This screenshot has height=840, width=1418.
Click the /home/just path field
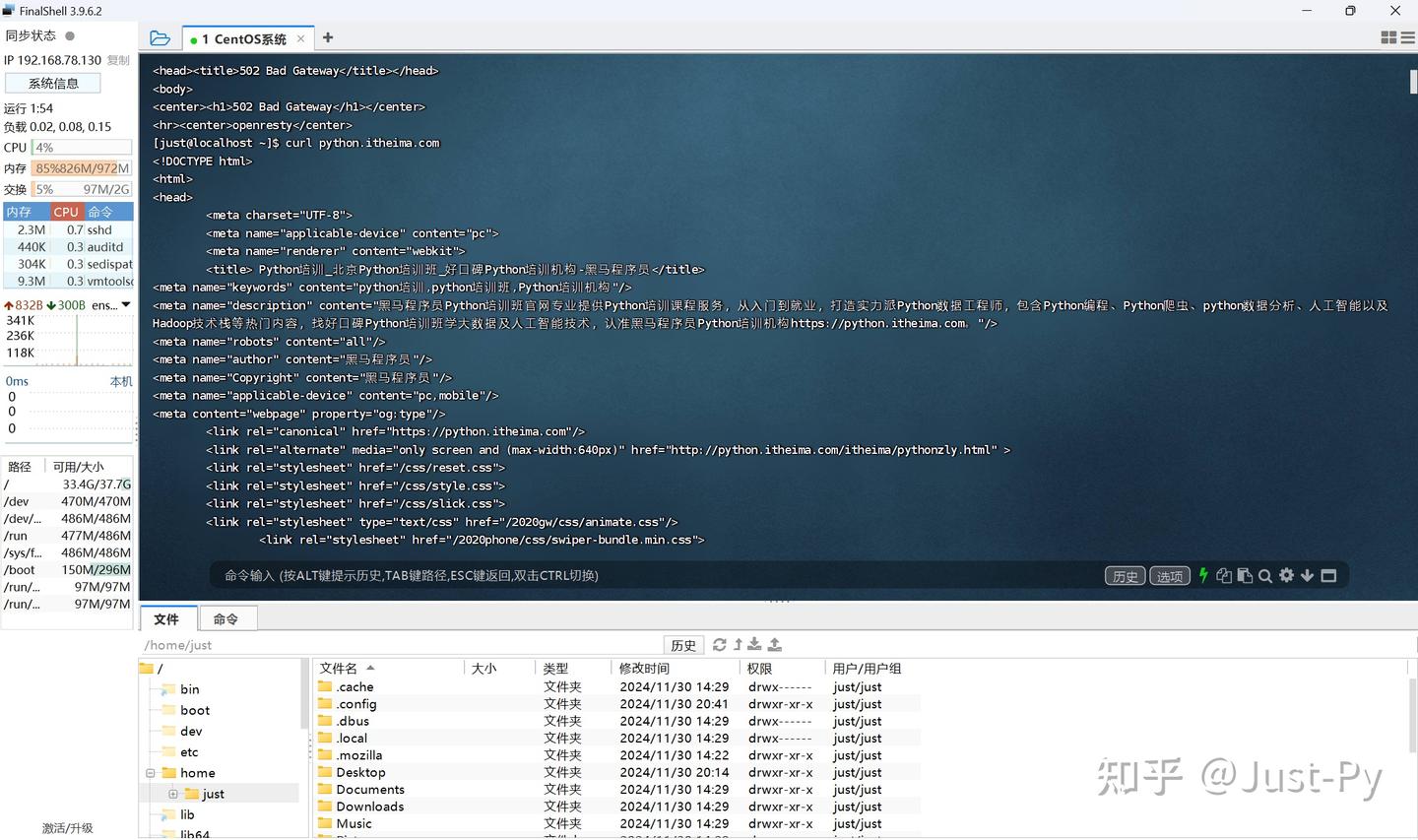click(x=402, y=645)
